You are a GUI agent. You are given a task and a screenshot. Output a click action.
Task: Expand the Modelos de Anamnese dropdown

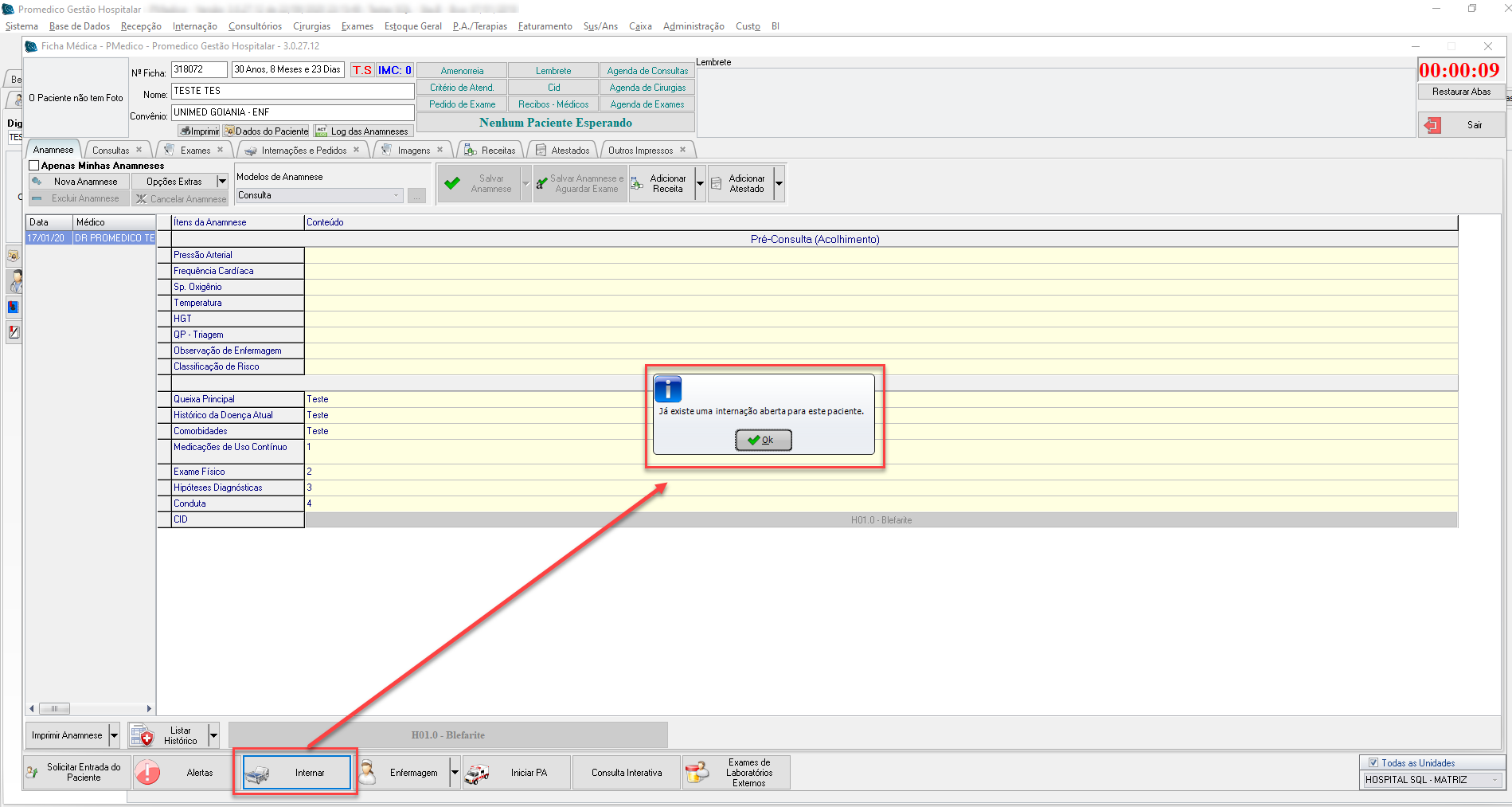click(x=397, y=196)
